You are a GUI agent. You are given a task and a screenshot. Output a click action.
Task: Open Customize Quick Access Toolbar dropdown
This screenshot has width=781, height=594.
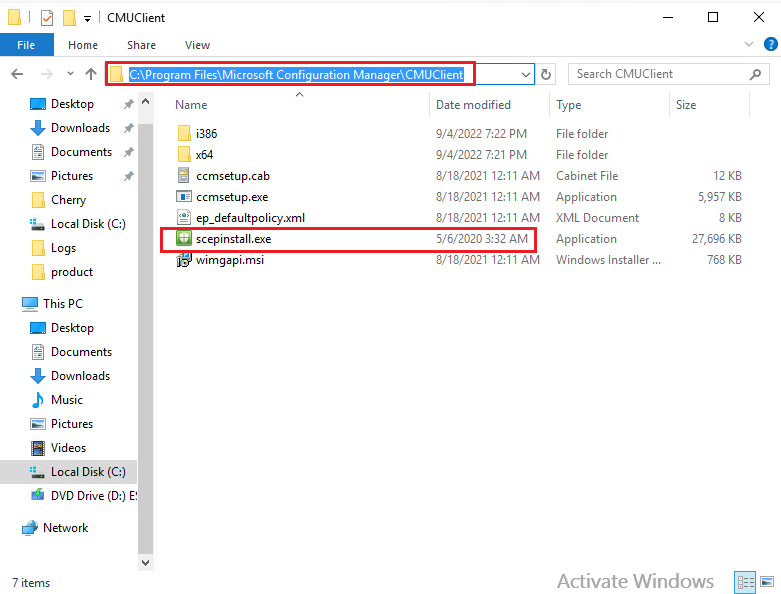(87, 19)
